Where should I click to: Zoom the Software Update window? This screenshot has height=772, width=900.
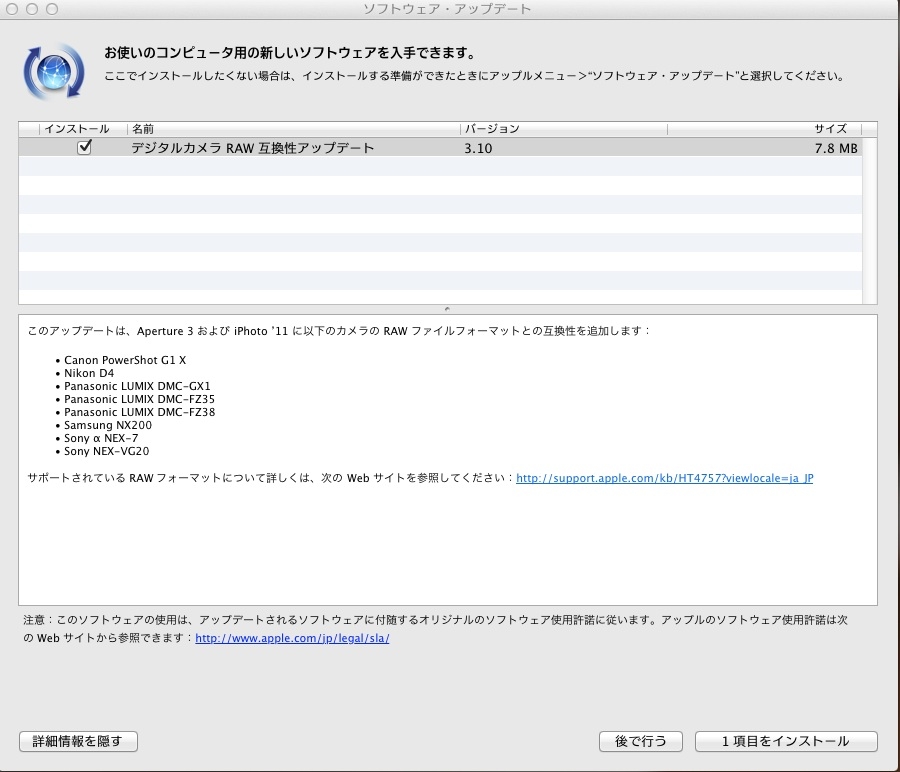[52, 9]
